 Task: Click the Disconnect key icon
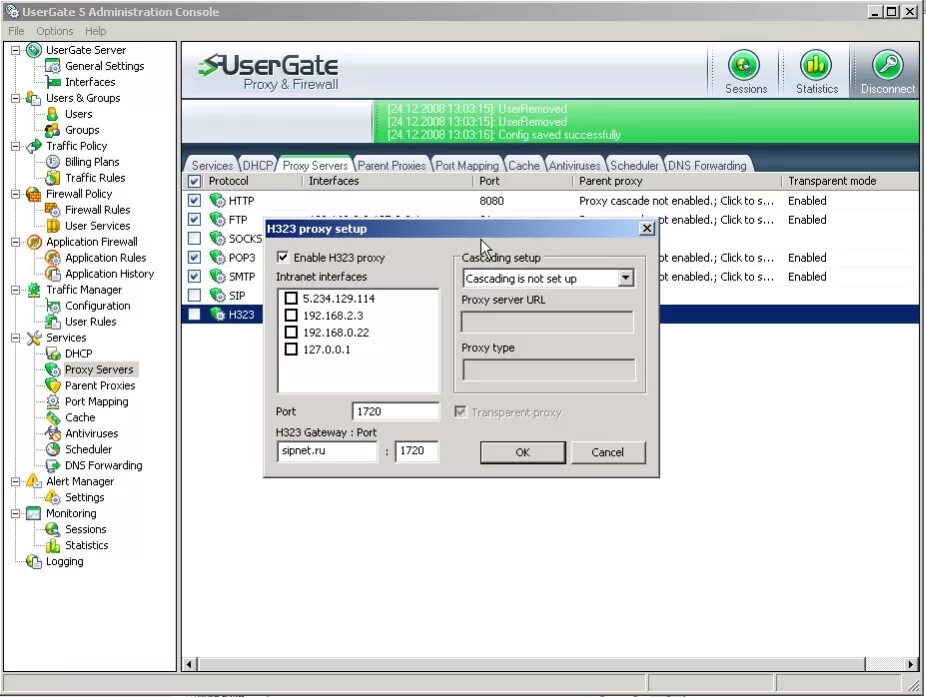(887, 66)
